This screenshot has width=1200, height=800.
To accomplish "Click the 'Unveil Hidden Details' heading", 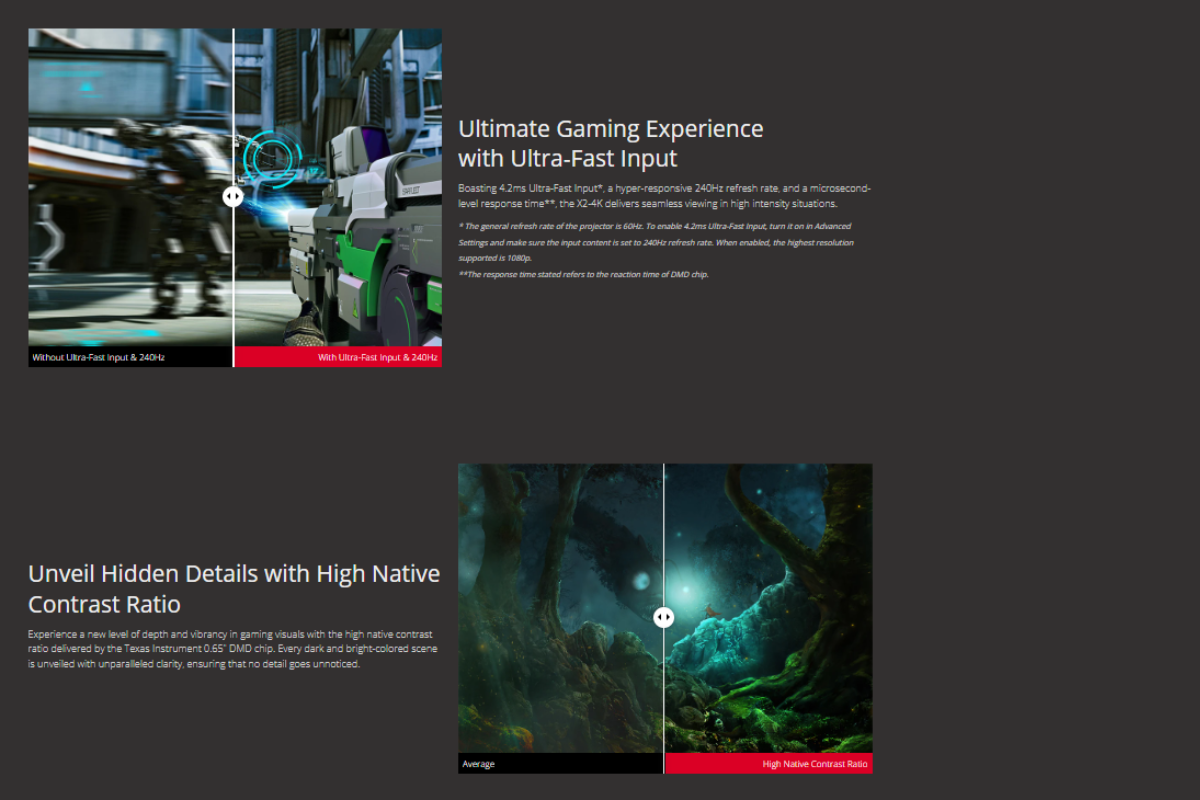I will pyautogui.click(x=234, y=589).
